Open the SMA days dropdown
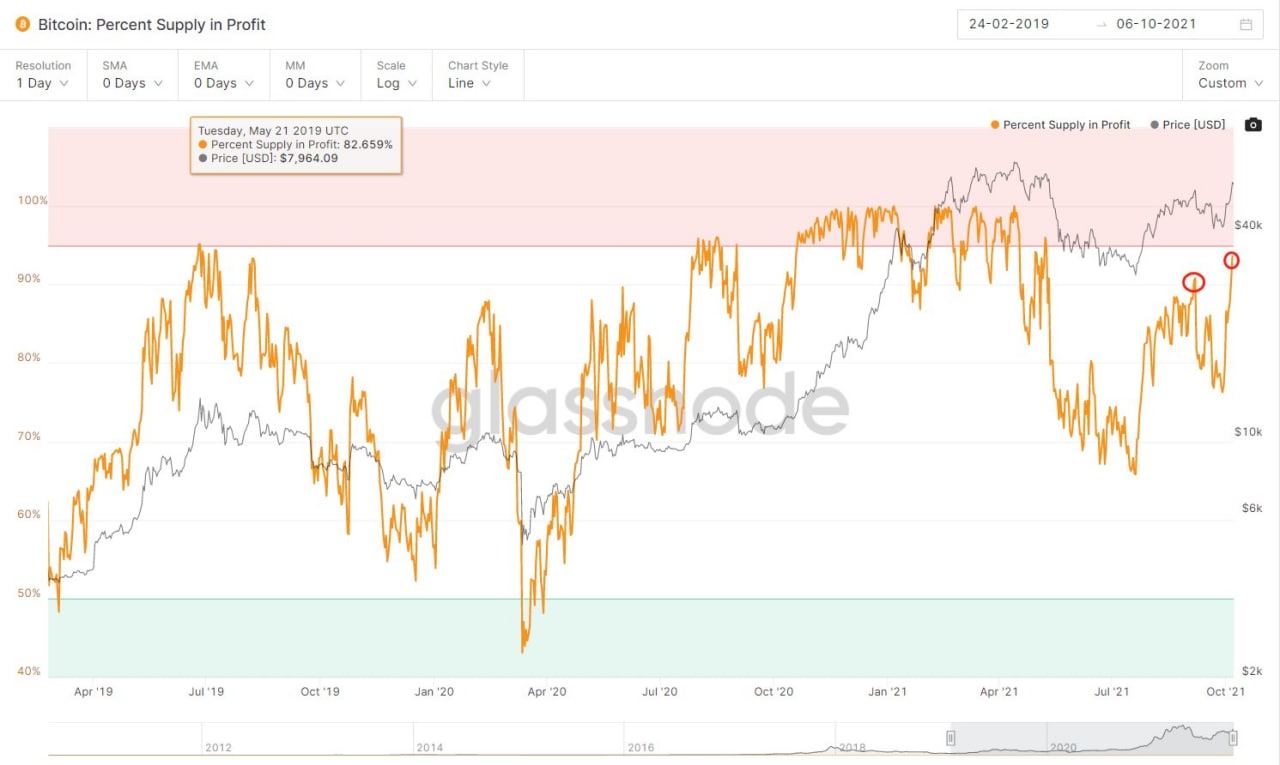The image size is (1280, 765). tap(131, 83)
